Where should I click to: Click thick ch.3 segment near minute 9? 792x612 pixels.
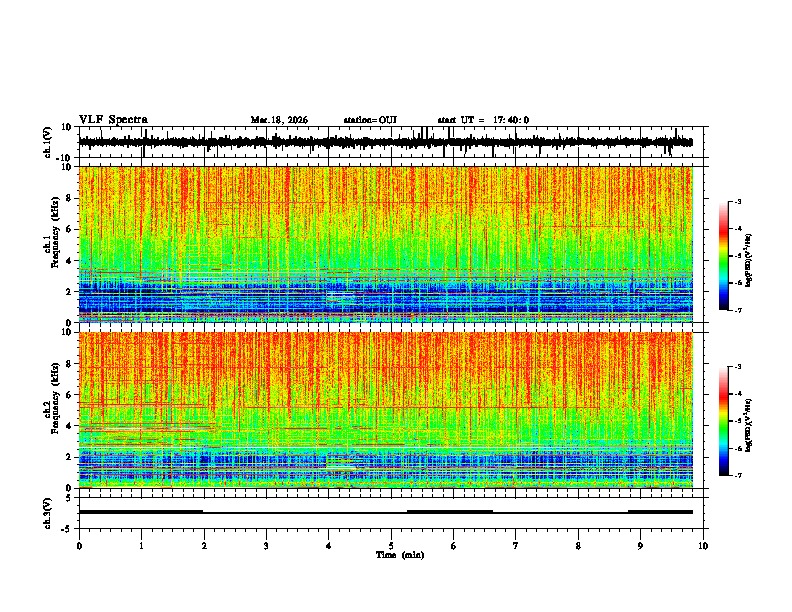point(660,512)
